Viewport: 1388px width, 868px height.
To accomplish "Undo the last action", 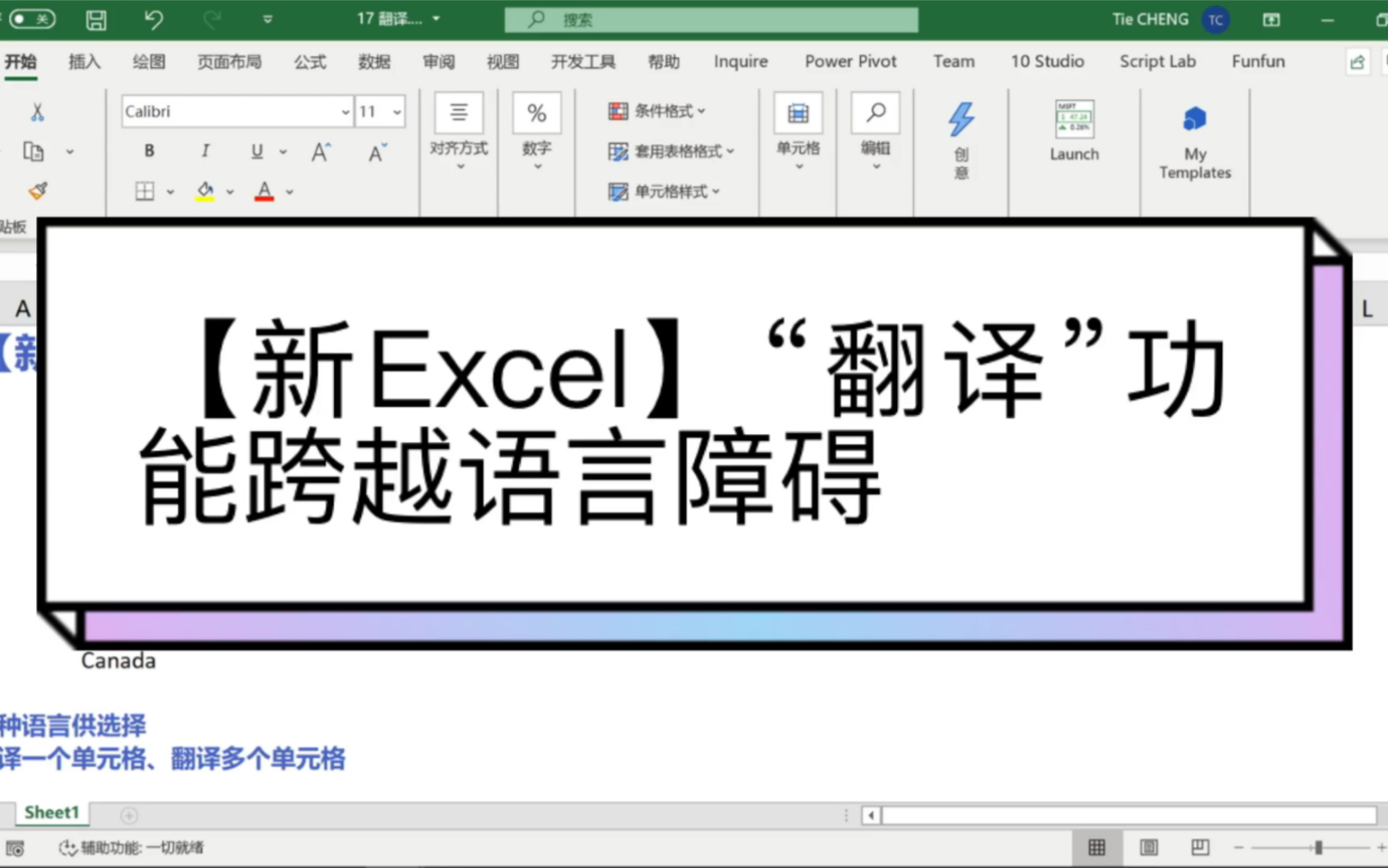I will [x=153, y=19].
